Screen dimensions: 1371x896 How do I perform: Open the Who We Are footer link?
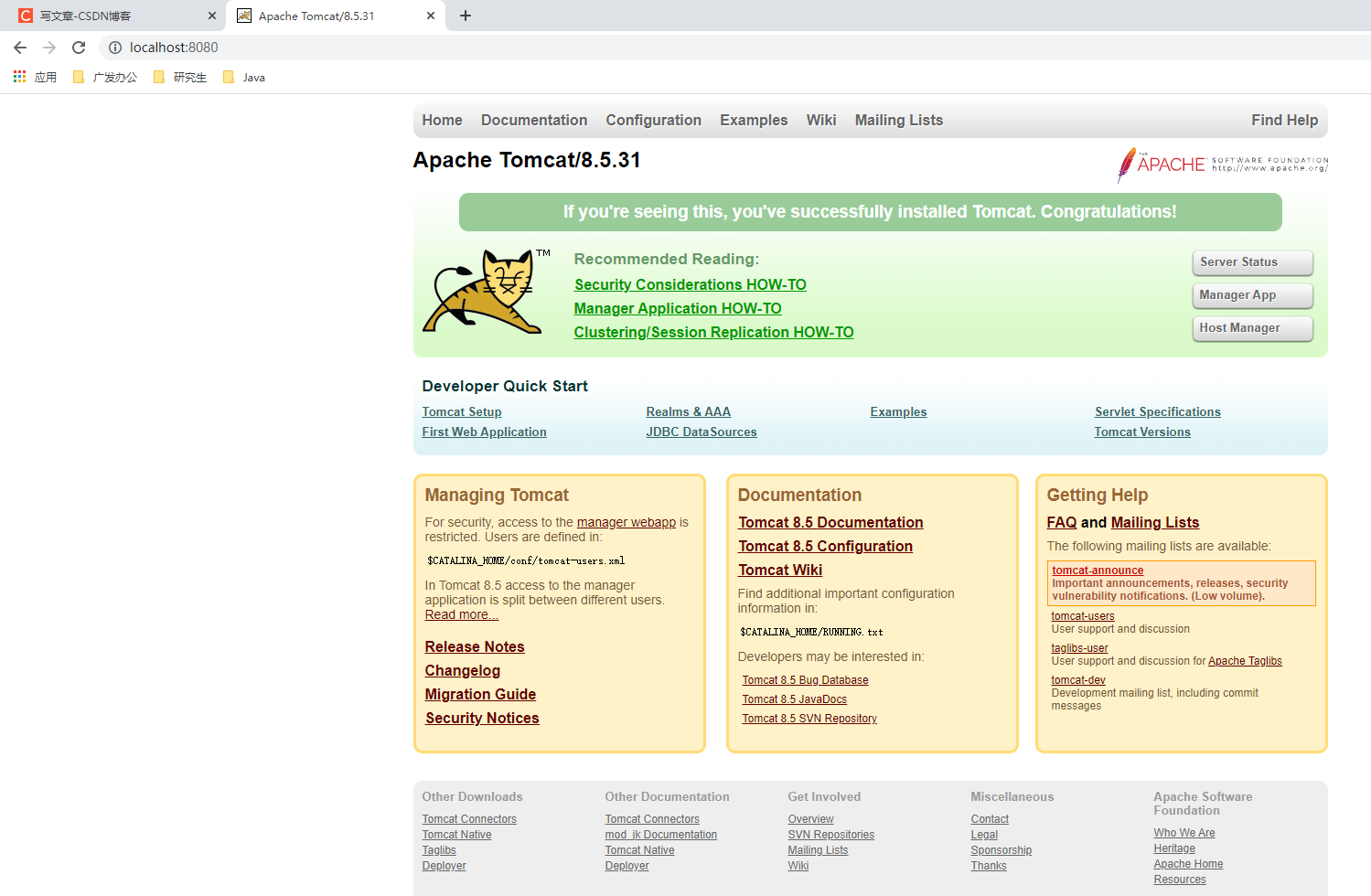[1184, 833]
